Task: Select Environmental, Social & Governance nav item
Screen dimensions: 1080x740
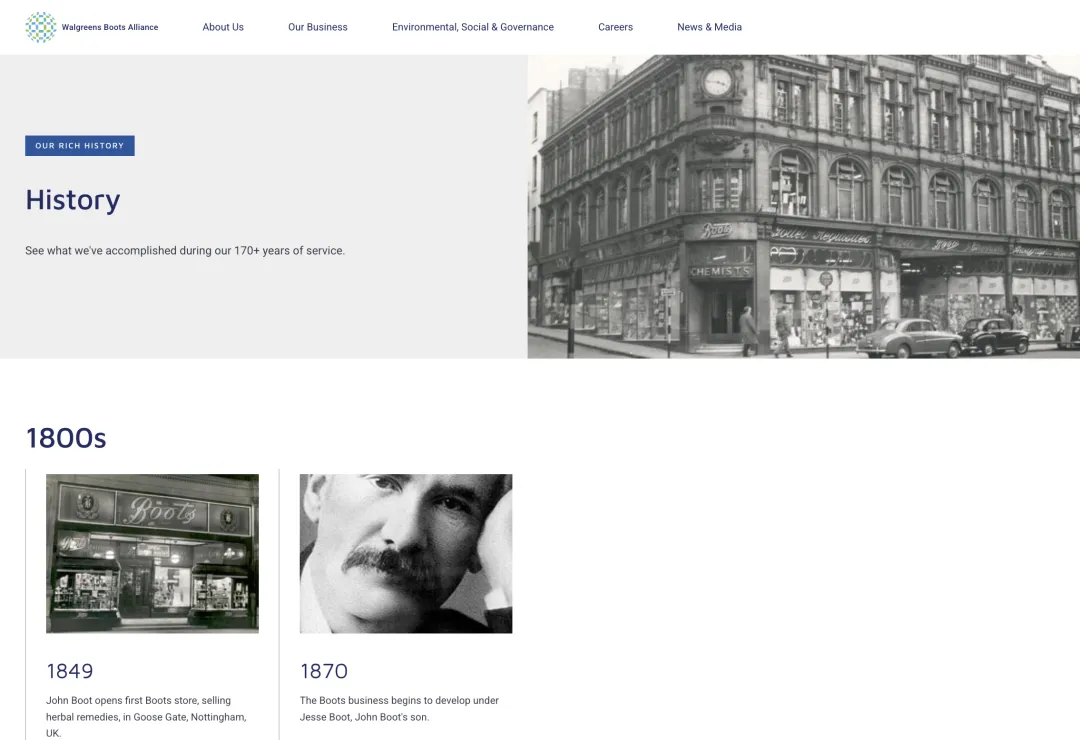Action: 473,27
